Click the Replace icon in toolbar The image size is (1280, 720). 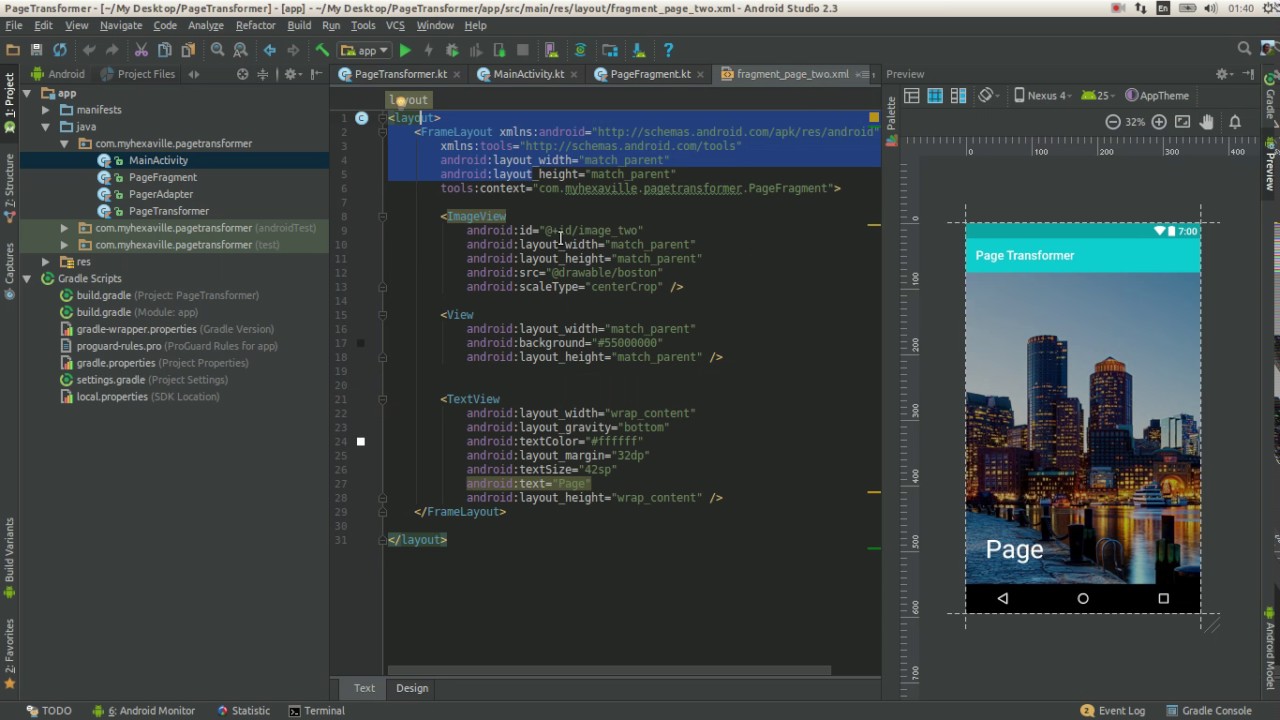point(240,50)
